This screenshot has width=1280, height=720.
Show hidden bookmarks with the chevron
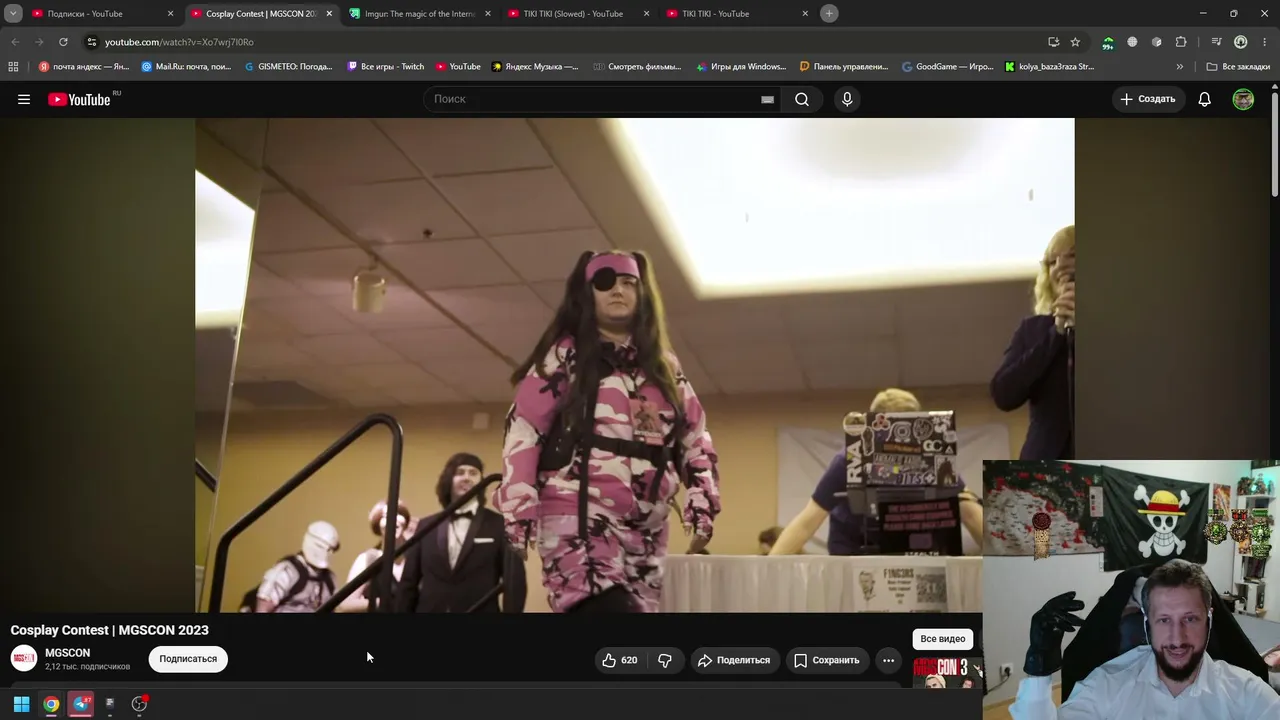[1180, 67]
